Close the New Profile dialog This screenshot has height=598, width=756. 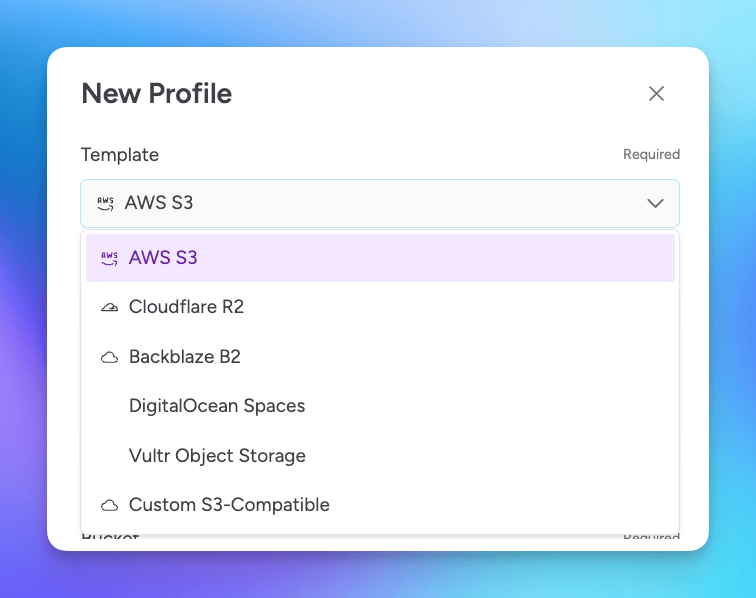click(656, 94)
